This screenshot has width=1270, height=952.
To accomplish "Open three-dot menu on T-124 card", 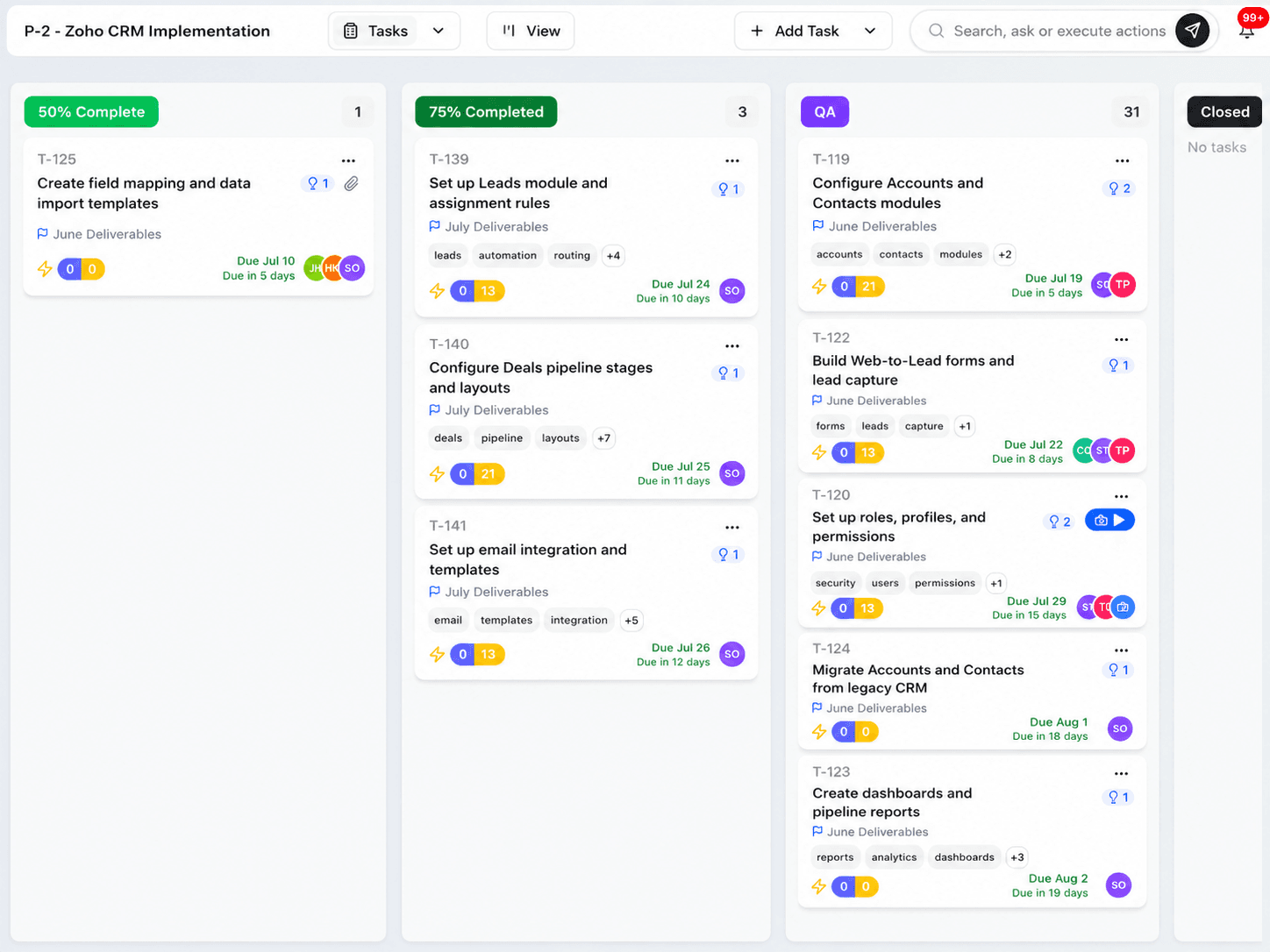I will 1121,650.
